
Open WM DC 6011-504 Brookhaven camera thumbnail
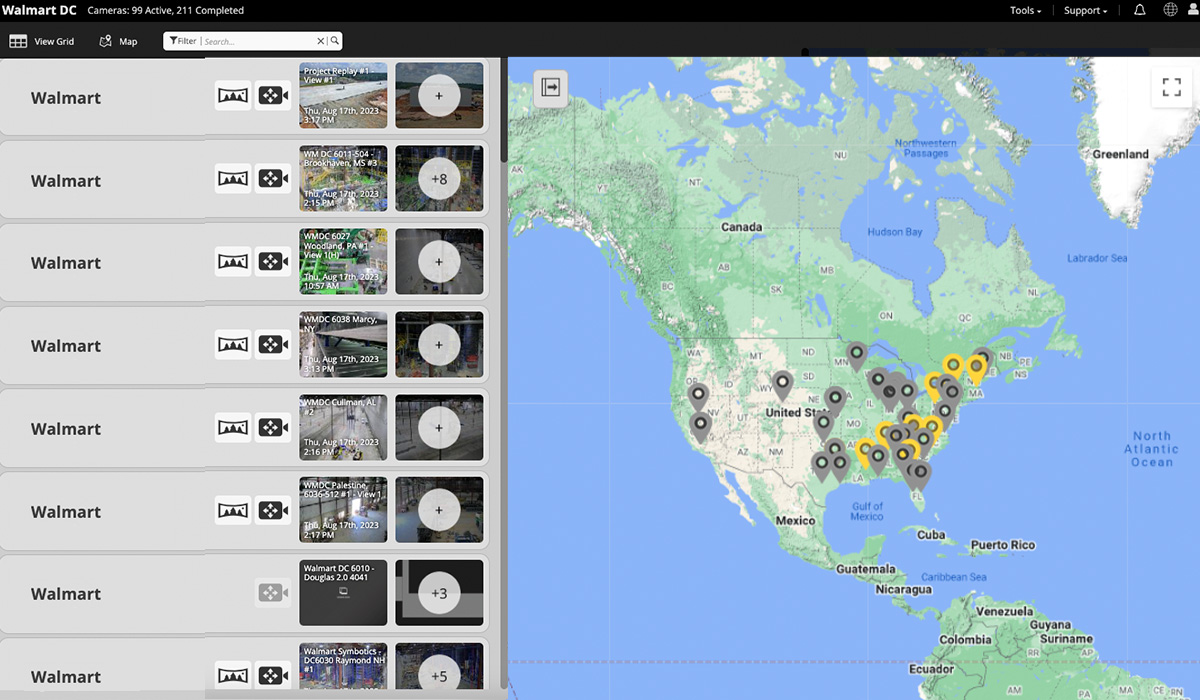tap(343, 179)
